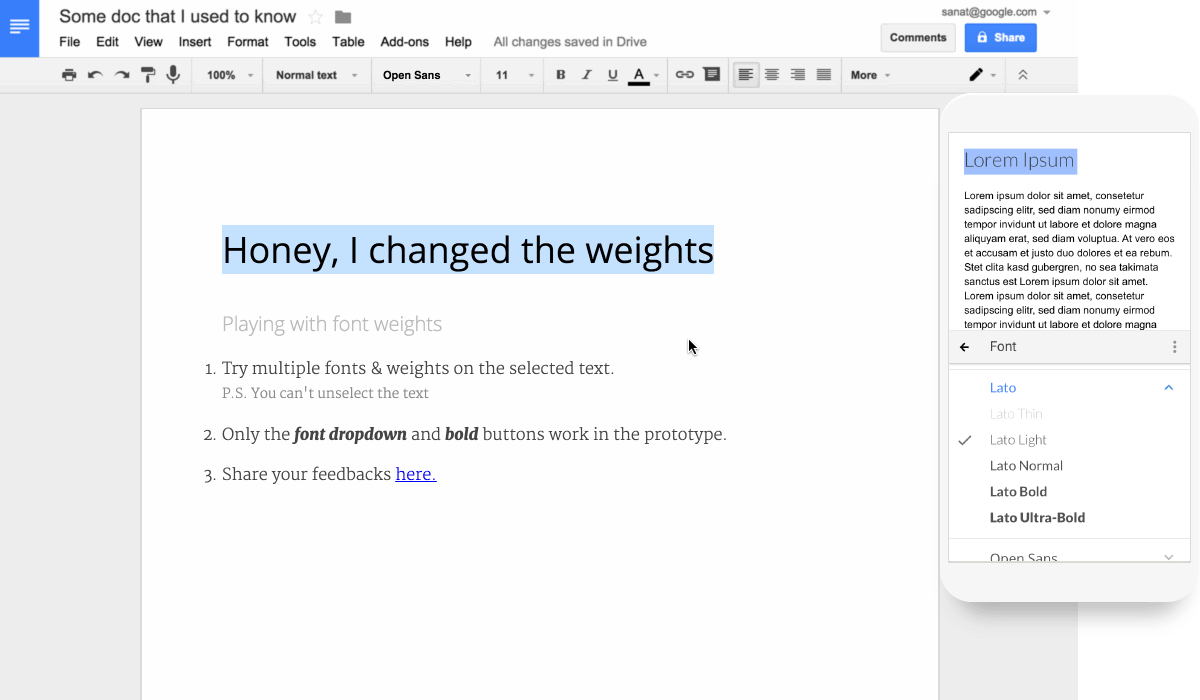Screen dimensions: 1200x700
Task: Toggle italic formatting button
Action: point(586,75)
